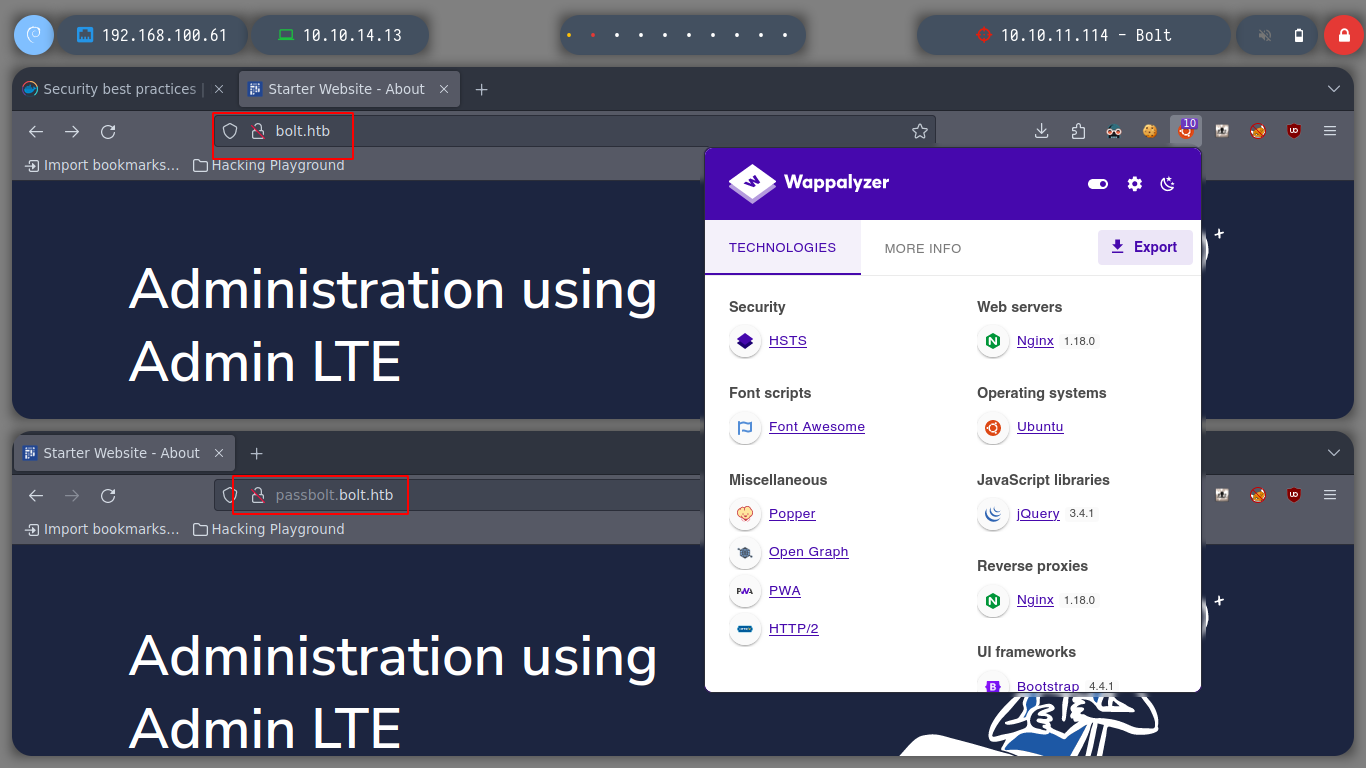The width and height of the screenshot is (1366, 768).
Task: Click the padlock icon beside bolt.htb
Action: pyautogui.click(x=257, y=131)
